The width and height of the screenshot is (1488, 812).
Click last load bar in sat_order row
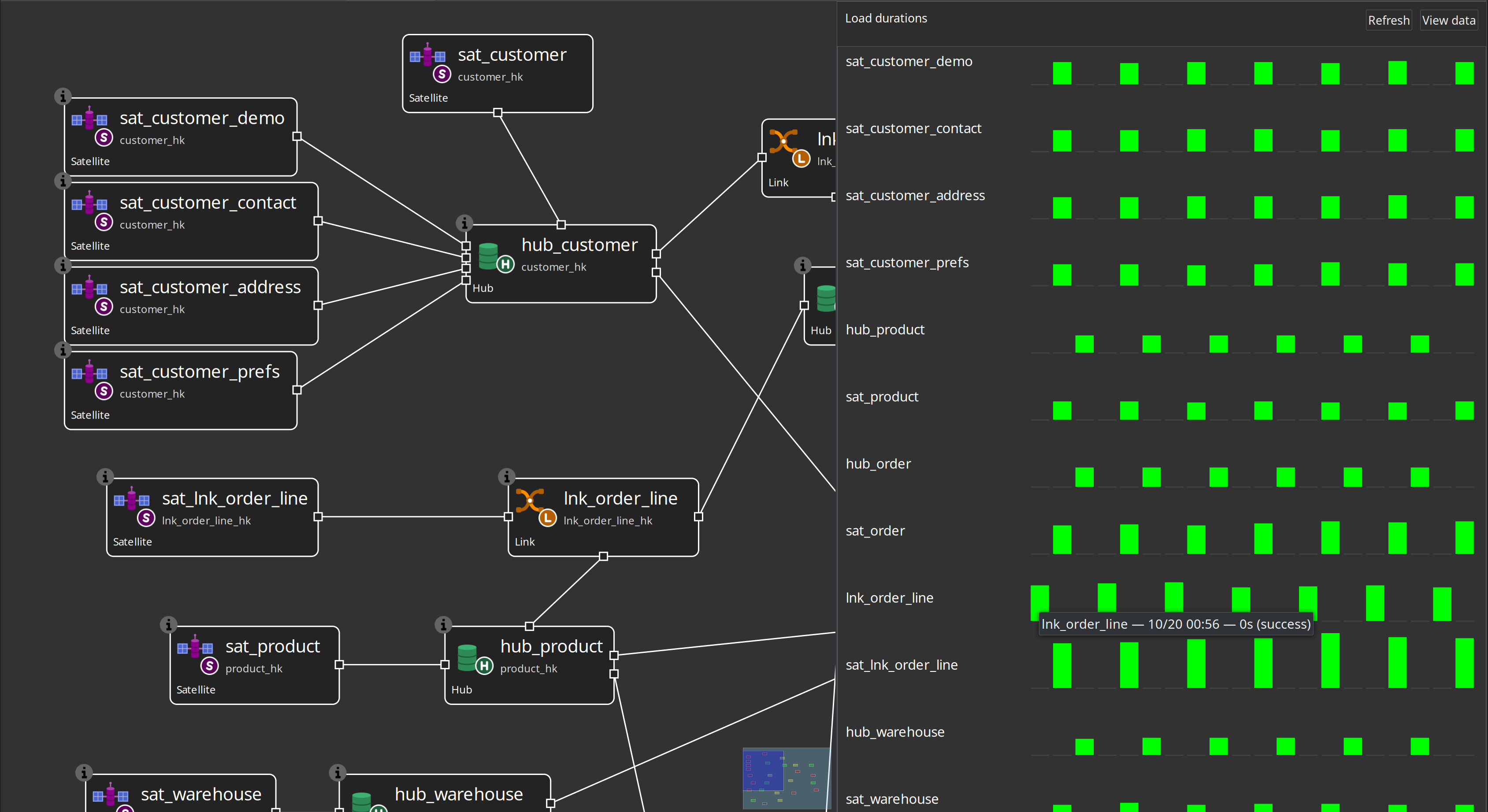1464,538
